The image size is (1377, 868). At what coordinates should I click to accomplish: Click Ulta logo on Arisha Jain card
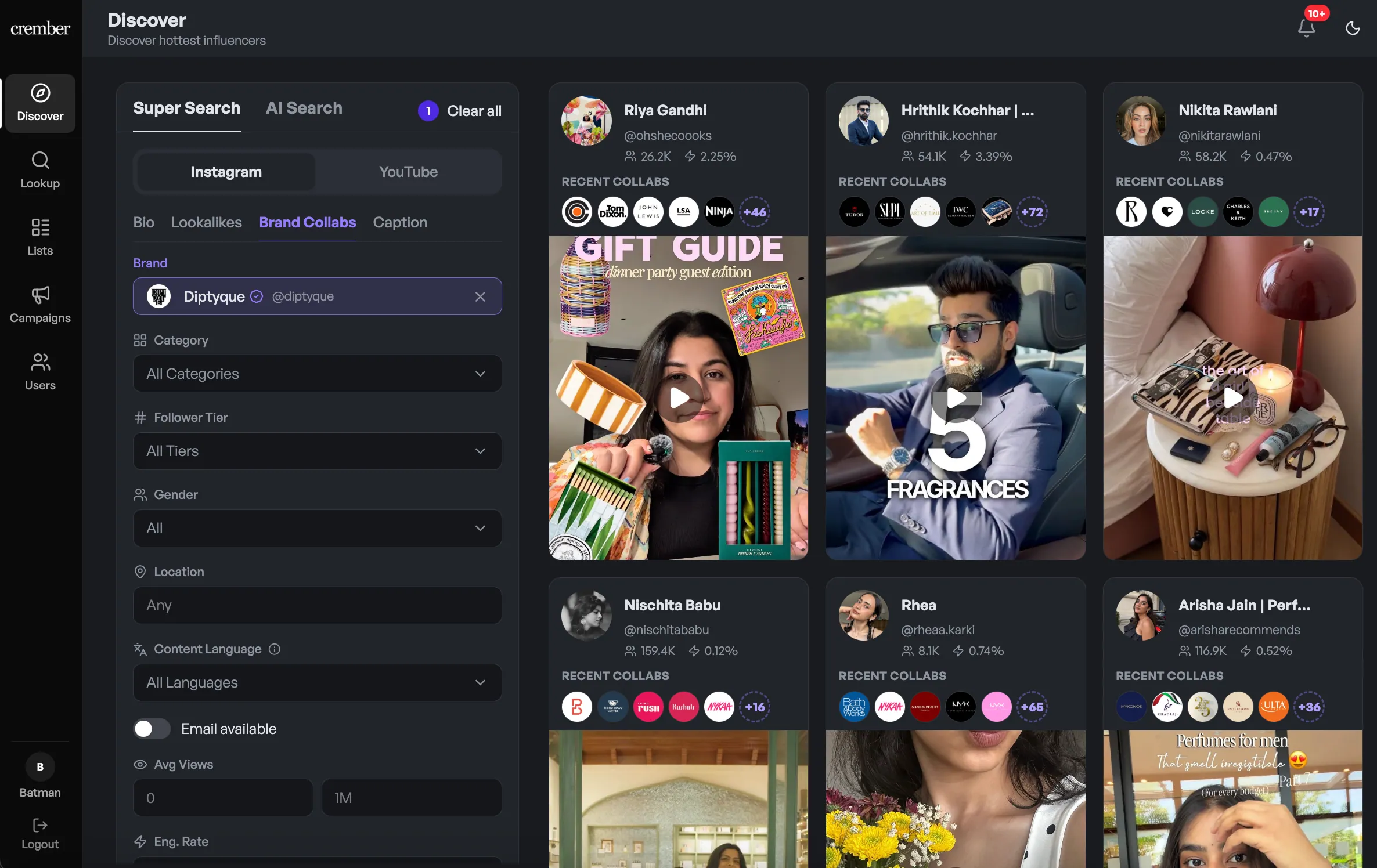click(1274, 707)
